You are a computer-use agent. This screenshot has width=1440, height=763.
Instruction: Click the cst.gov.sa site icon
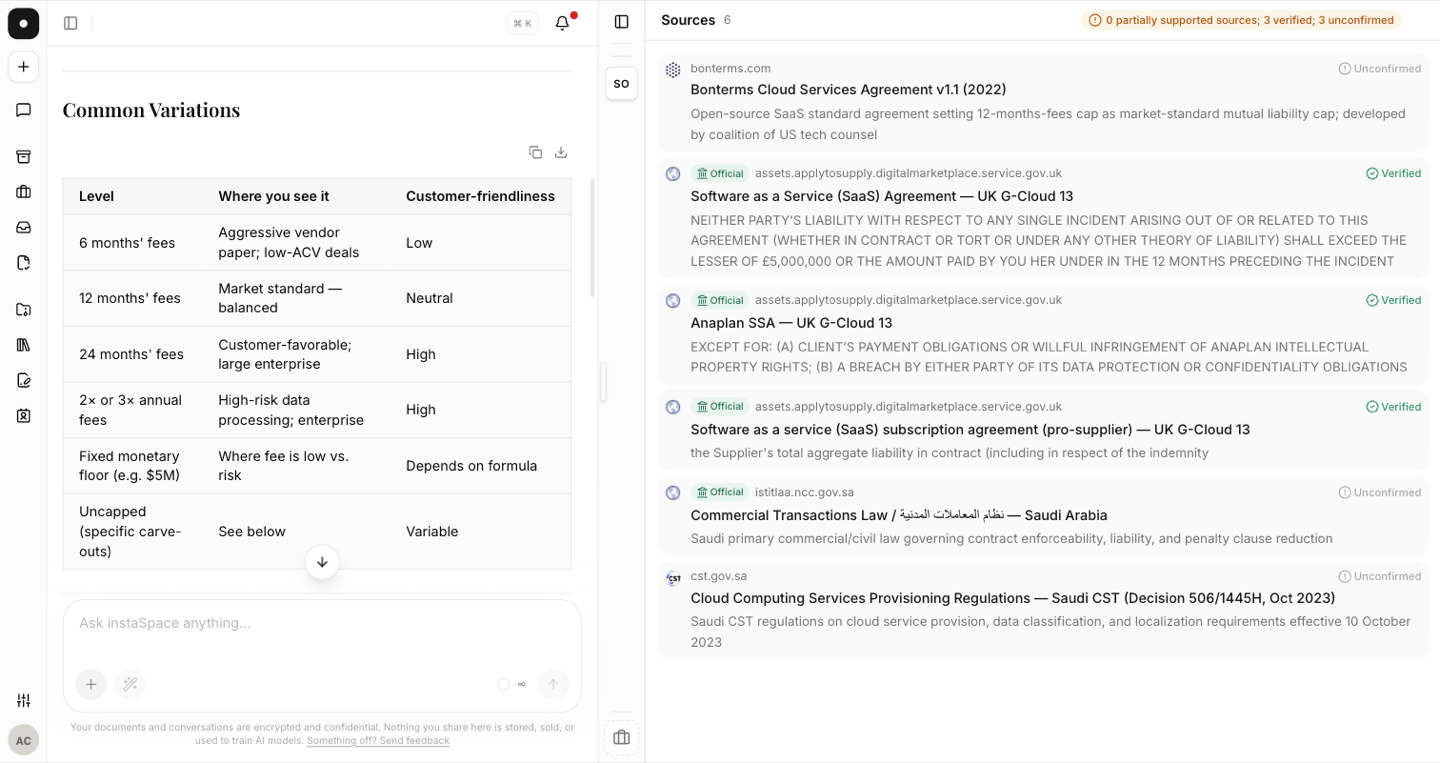pos(673,578)
